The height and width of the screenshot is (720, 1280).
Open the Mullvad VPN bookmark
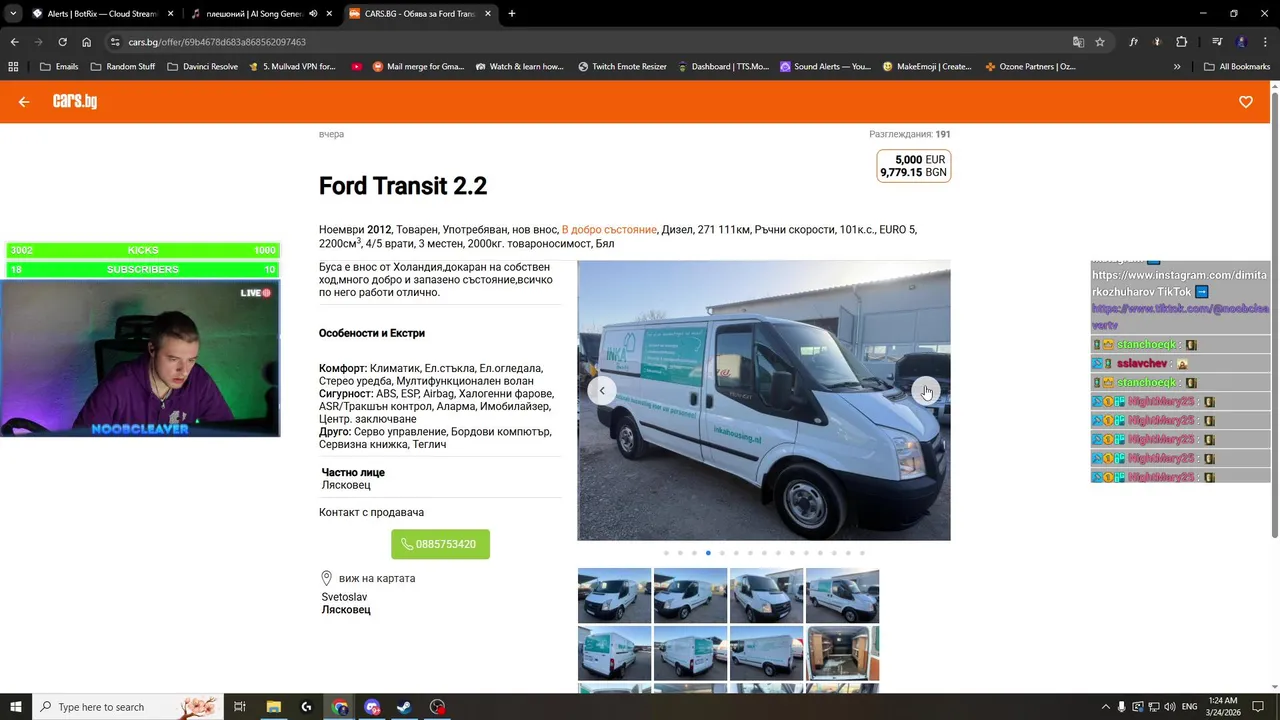[x=292, y=67]
